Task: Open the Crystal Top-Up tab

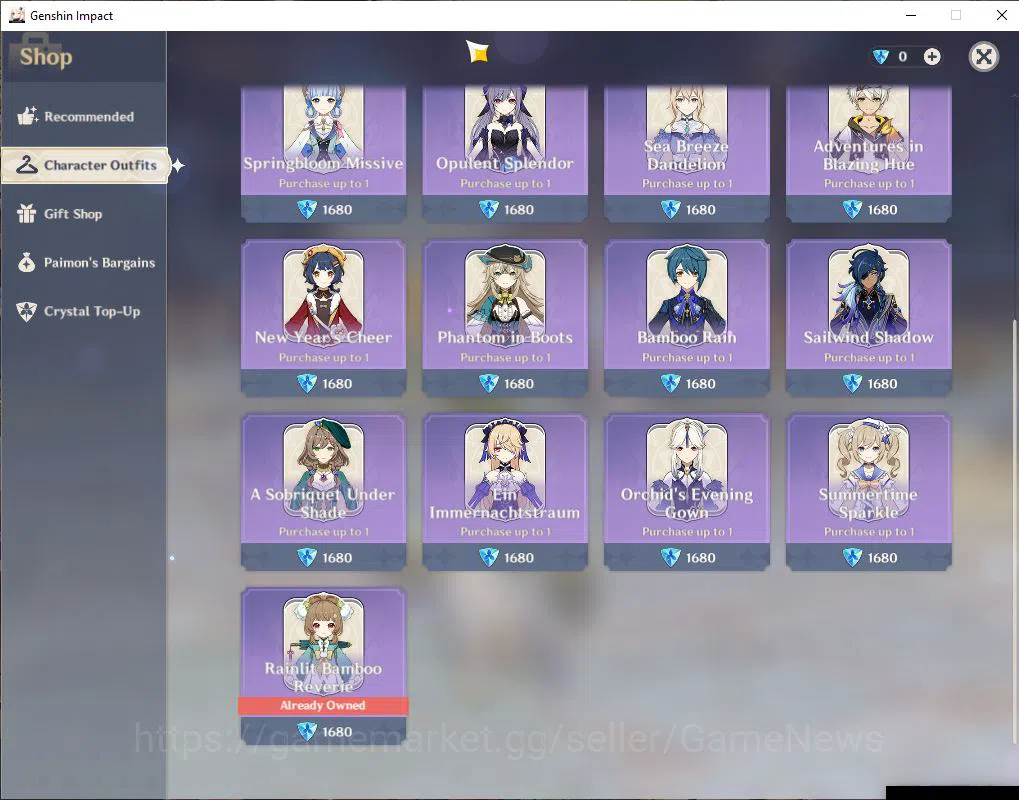Action: point(83,311)
